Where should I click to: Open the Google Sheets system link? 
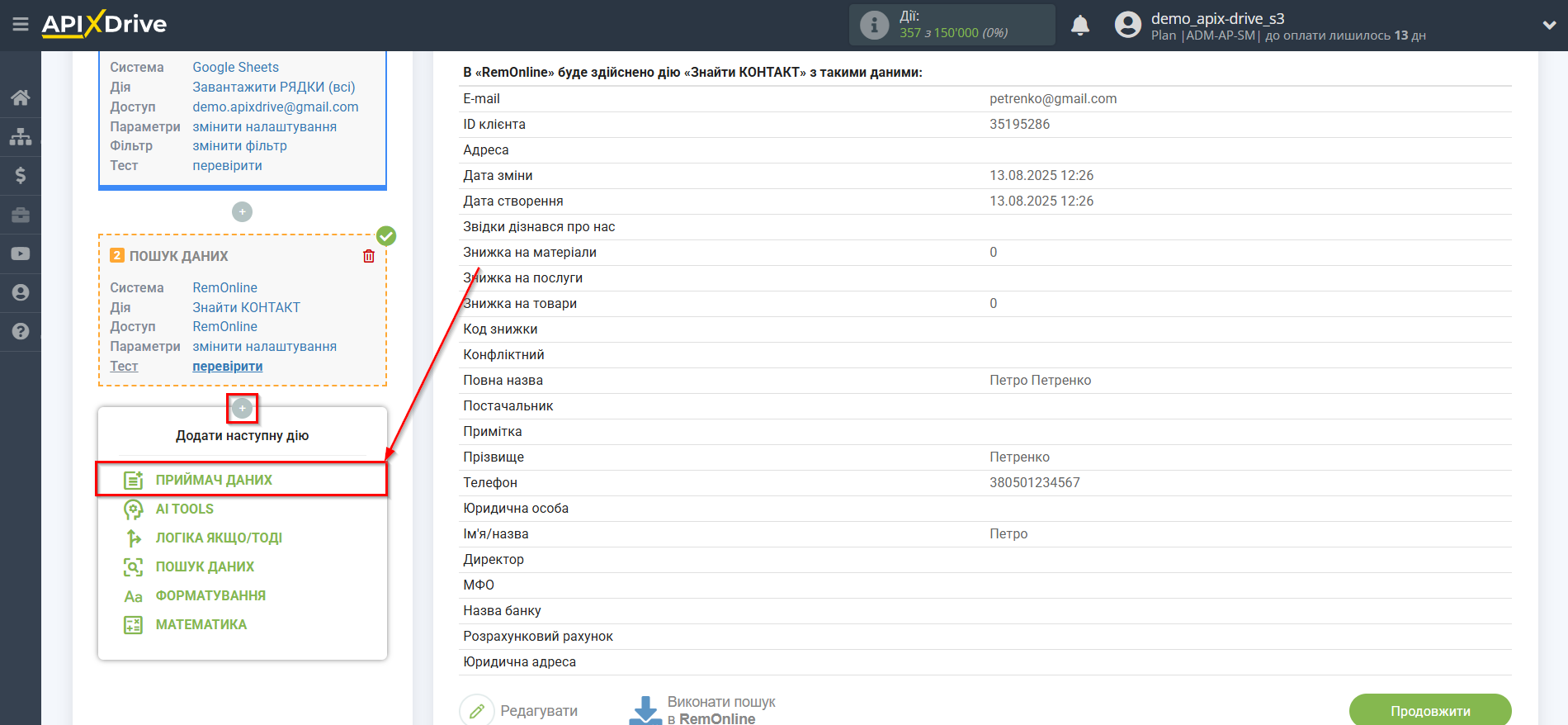[x=235, y=68]
